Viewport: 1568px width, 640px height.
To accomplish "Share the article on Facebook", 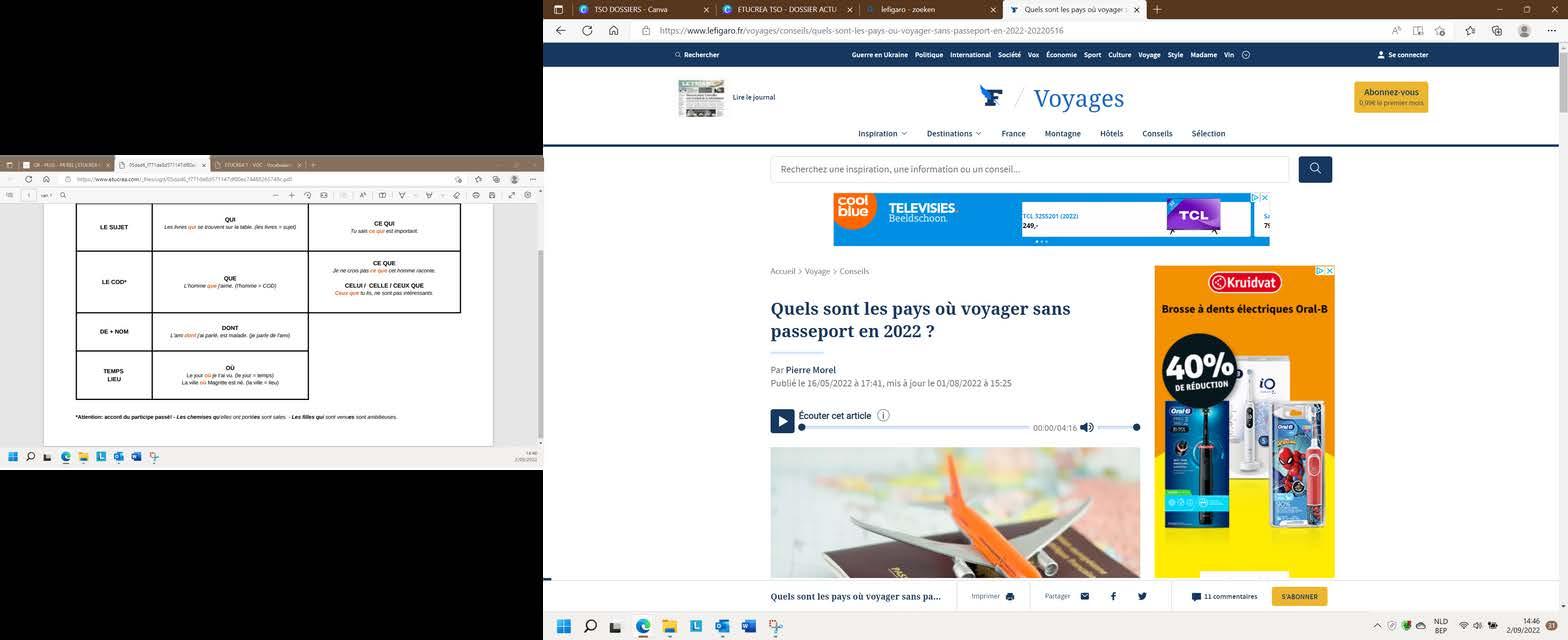I will (x=1113, y=596).
